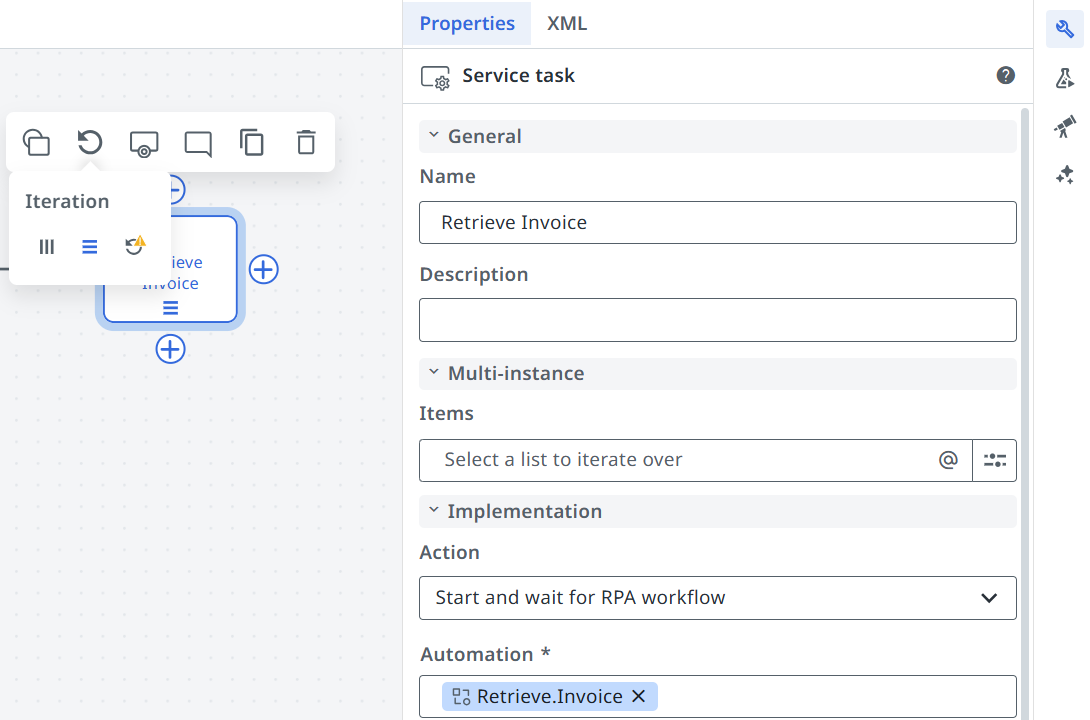Edit the Name field Retrieve Invoice
The image size is (1090, 720).
[717, 222]
